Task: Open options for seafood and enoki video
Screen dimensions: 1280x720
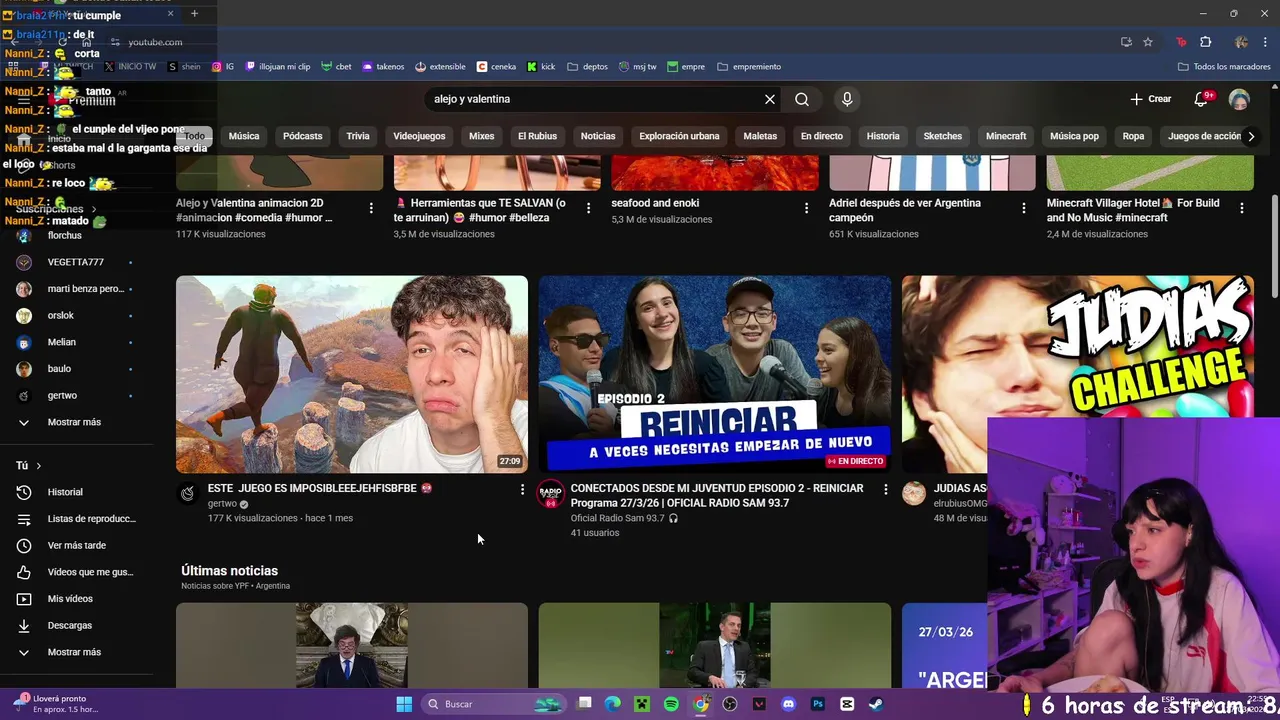Action: [806, 208]
